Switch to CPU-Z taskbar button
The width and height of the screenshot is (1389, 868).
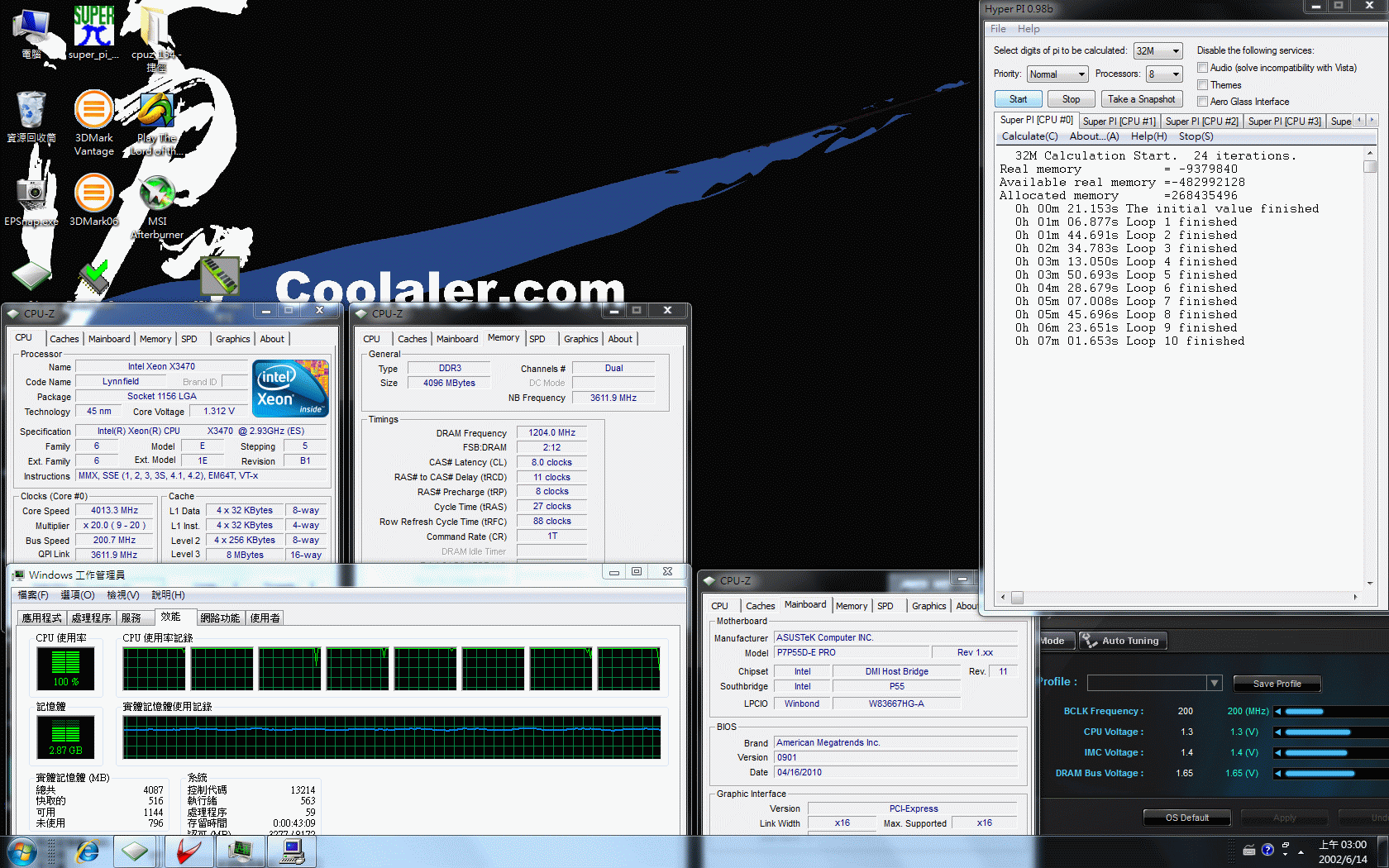point(135,851)
